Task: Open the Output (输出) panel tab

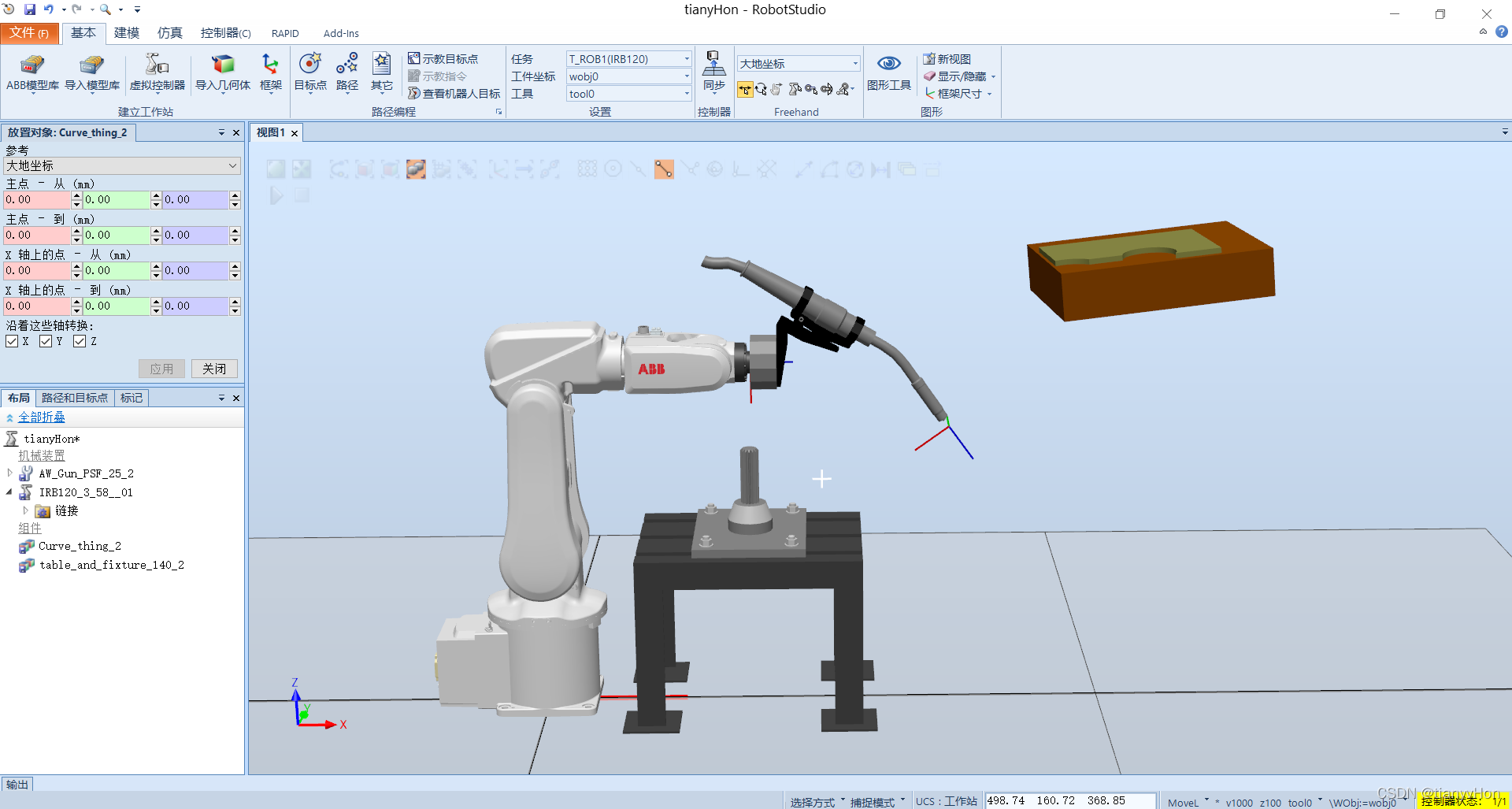Action: pos(17,784)
